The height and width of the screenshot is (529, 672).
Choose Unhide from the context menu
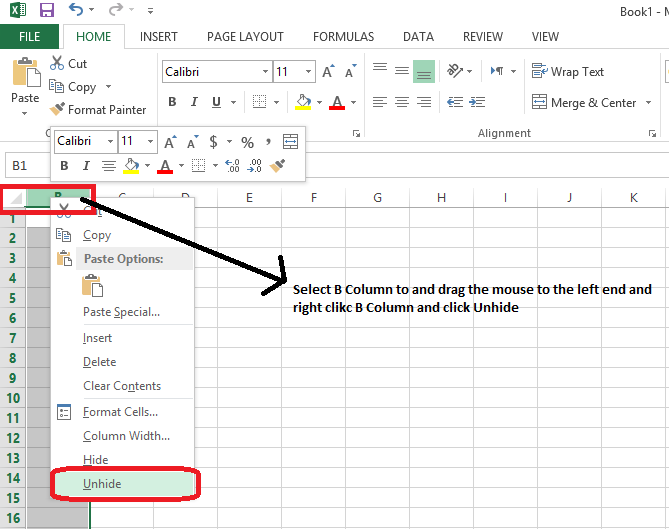tap(102, 484)
